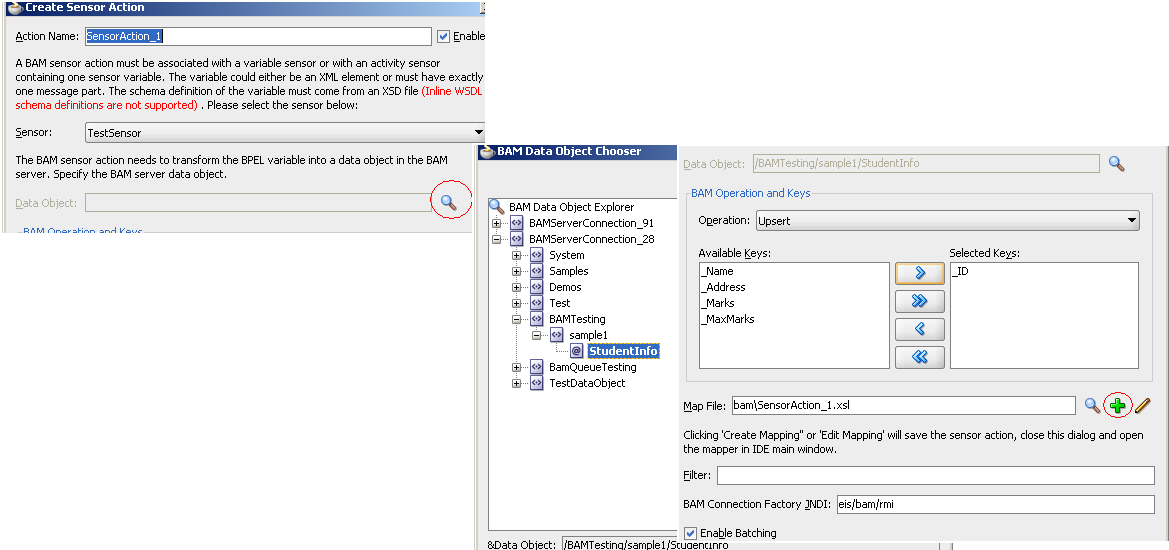Click the BAM Data Object Explorer root icon

pyautogui.click(x=497, y=206)
